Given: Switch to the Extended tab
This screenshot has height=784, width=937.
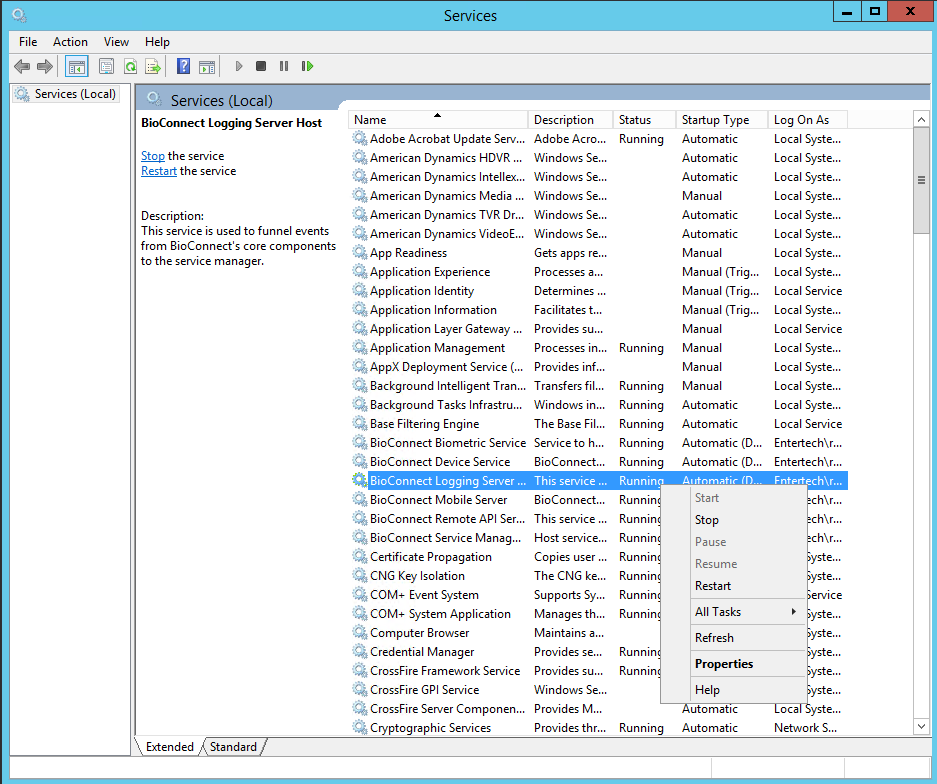Looking at the screenshot, I should point(169,747).
